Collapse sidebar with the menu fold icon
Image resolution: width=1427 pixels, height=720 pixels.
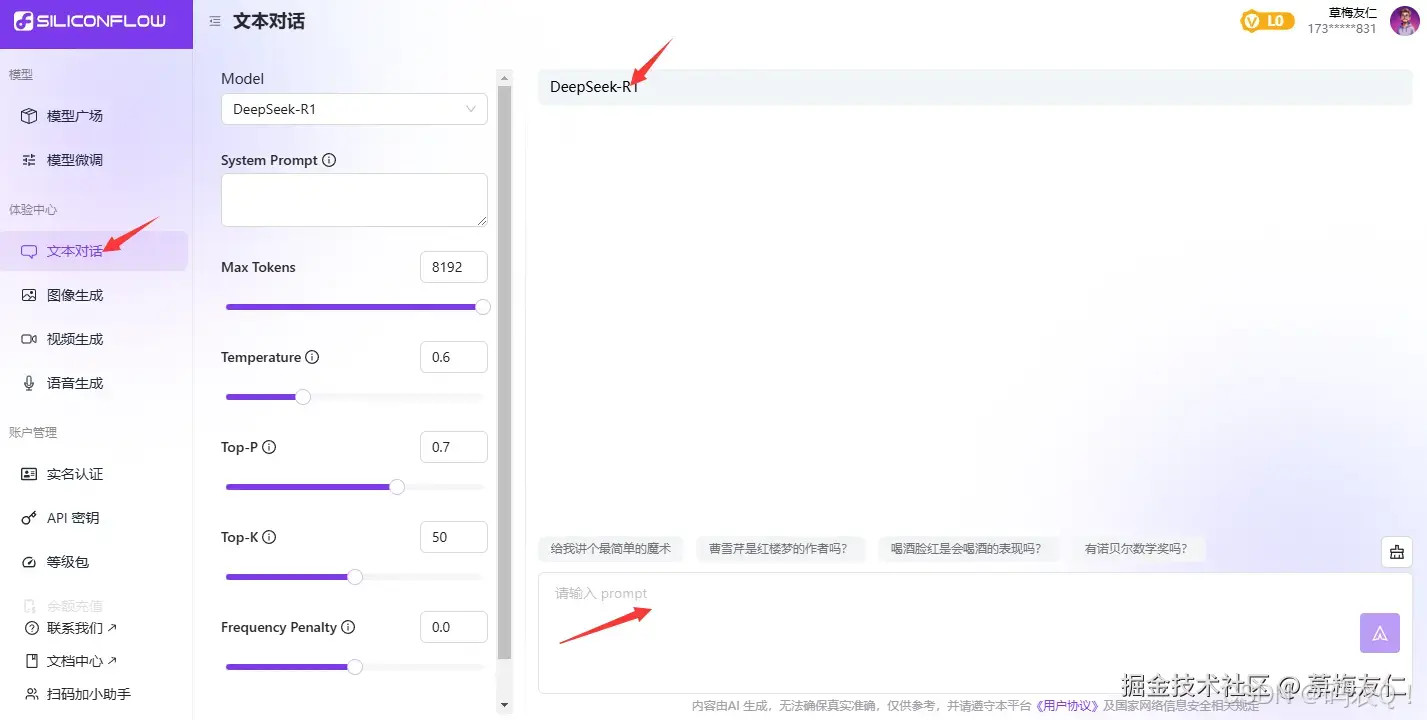pos(215,21)
